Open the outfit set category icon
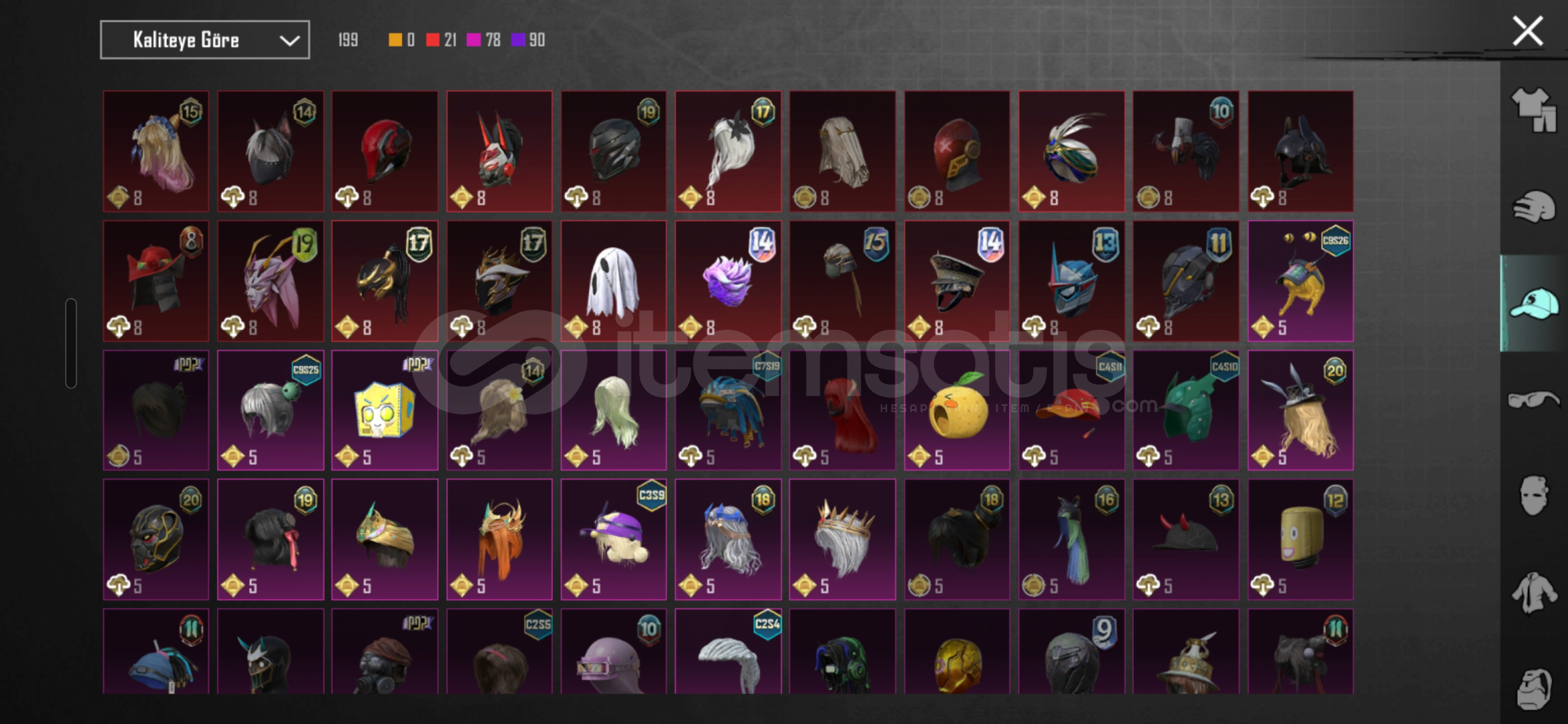Image resolution: width=1568 pixels, height=724 pixels. tap(1533, 109)
